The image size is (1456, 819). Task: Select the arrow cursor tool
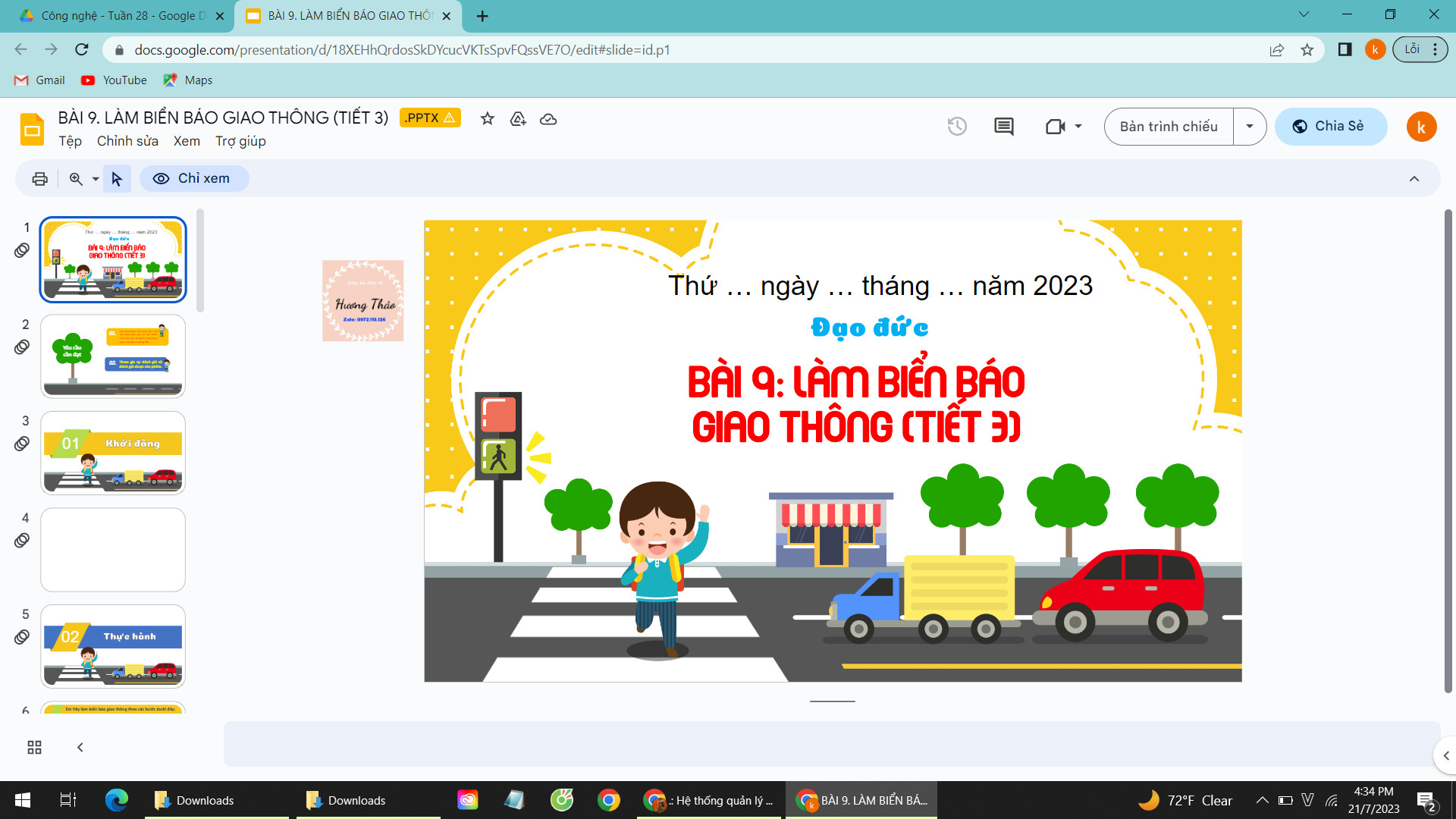coord(117,179)
